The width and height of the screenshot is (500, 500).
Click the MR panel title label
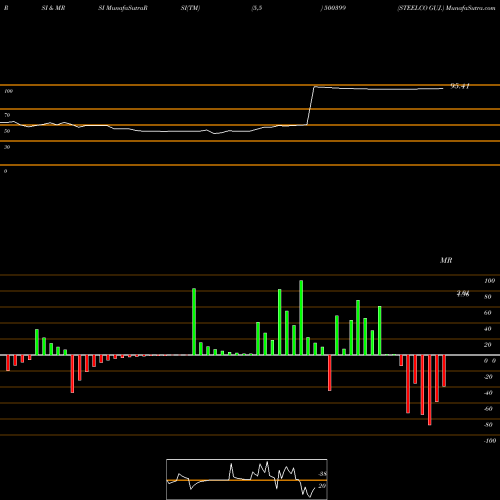pyautogui.click(x=446, y=260)
